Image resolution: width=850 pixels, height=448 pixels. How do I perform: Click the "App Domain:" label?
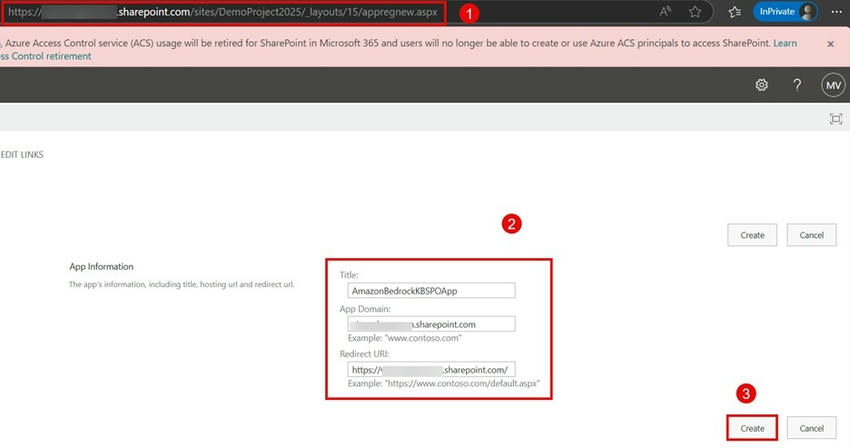tap(365, 309)
